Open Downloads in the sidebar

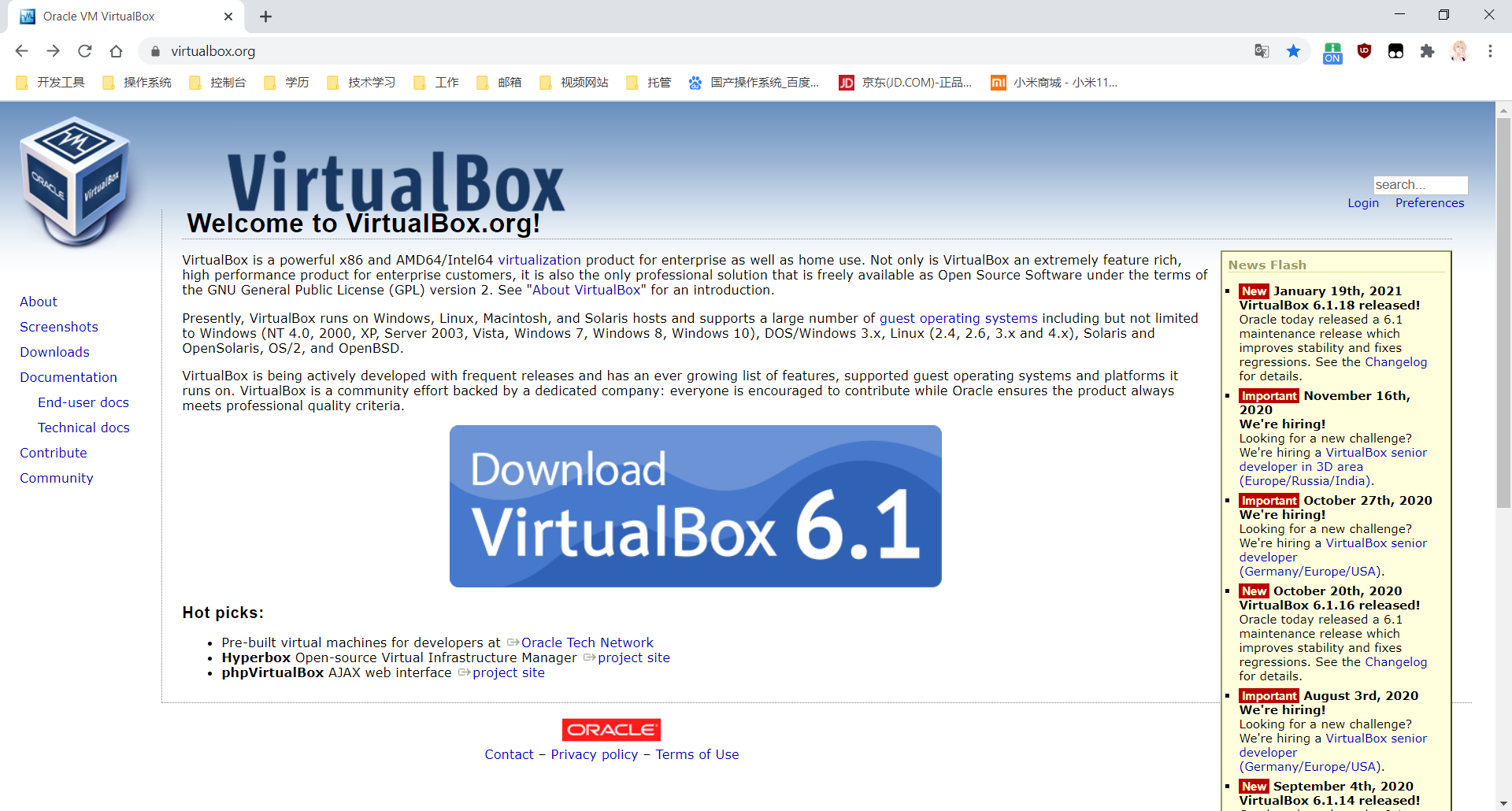(x=54, y=352)
